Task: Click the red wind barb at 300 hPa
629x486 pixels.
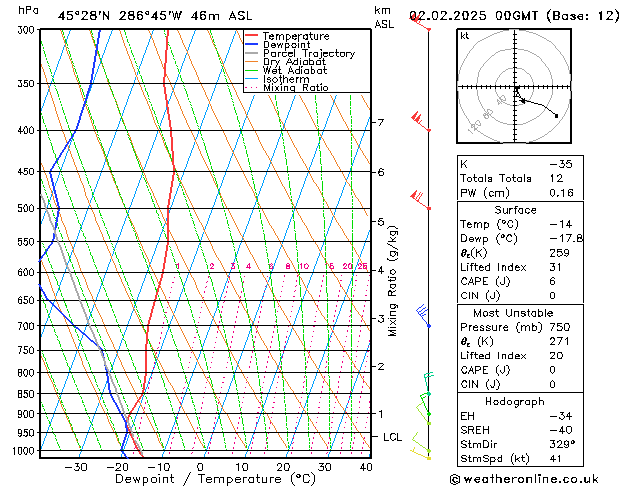Action: tap(420, 22)
